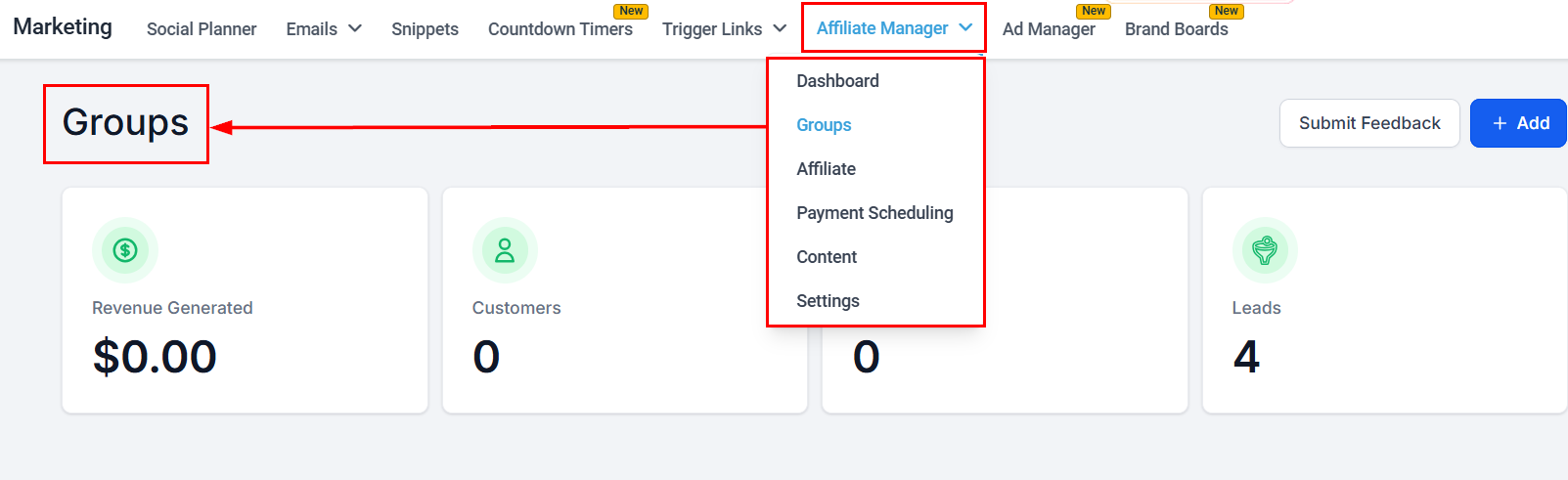Navigate to the Brand Boards tab
The height and width of the screenshot is (480, 1568).
tap(1176, 29)
